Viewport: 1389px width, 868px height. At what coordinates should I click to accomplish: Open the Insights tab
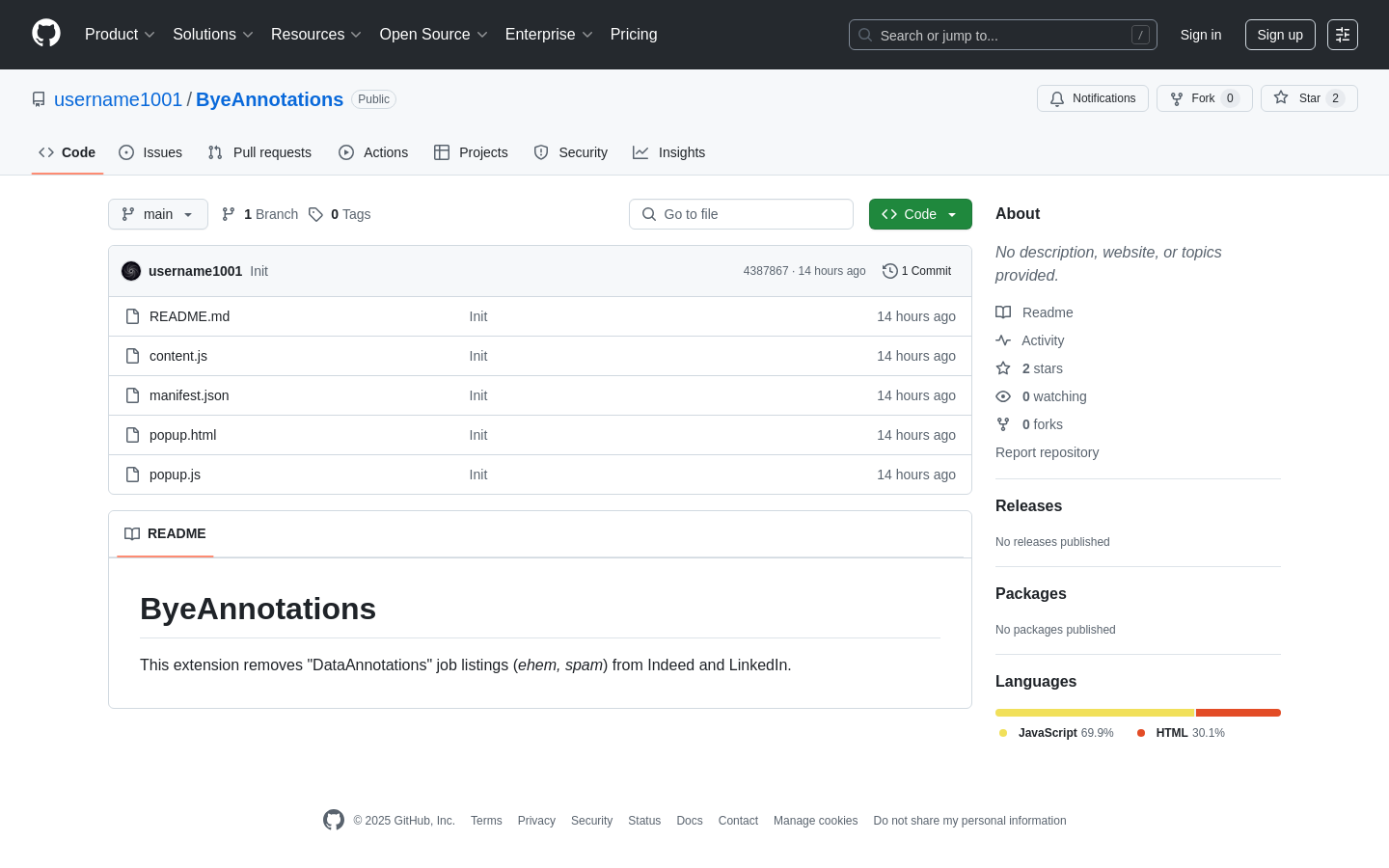point(669,152)
